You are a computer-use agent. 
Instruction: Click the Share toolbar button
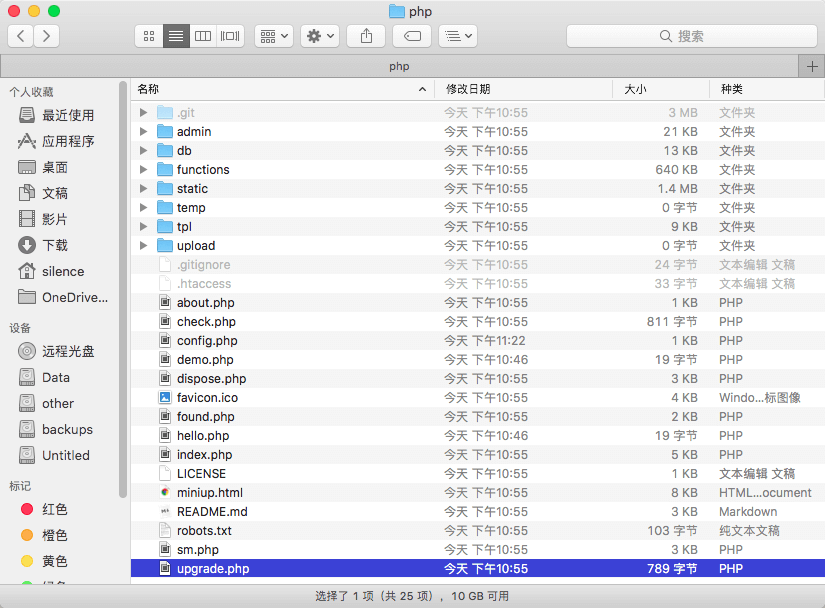366,36
